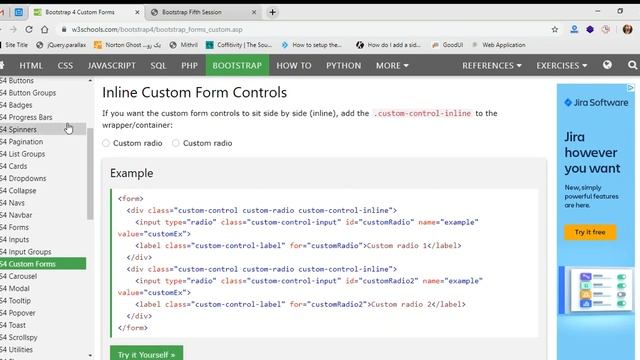640x360 pixels.
Task: Close the Bootstrap Fifth Session tab
Action: 254,12
